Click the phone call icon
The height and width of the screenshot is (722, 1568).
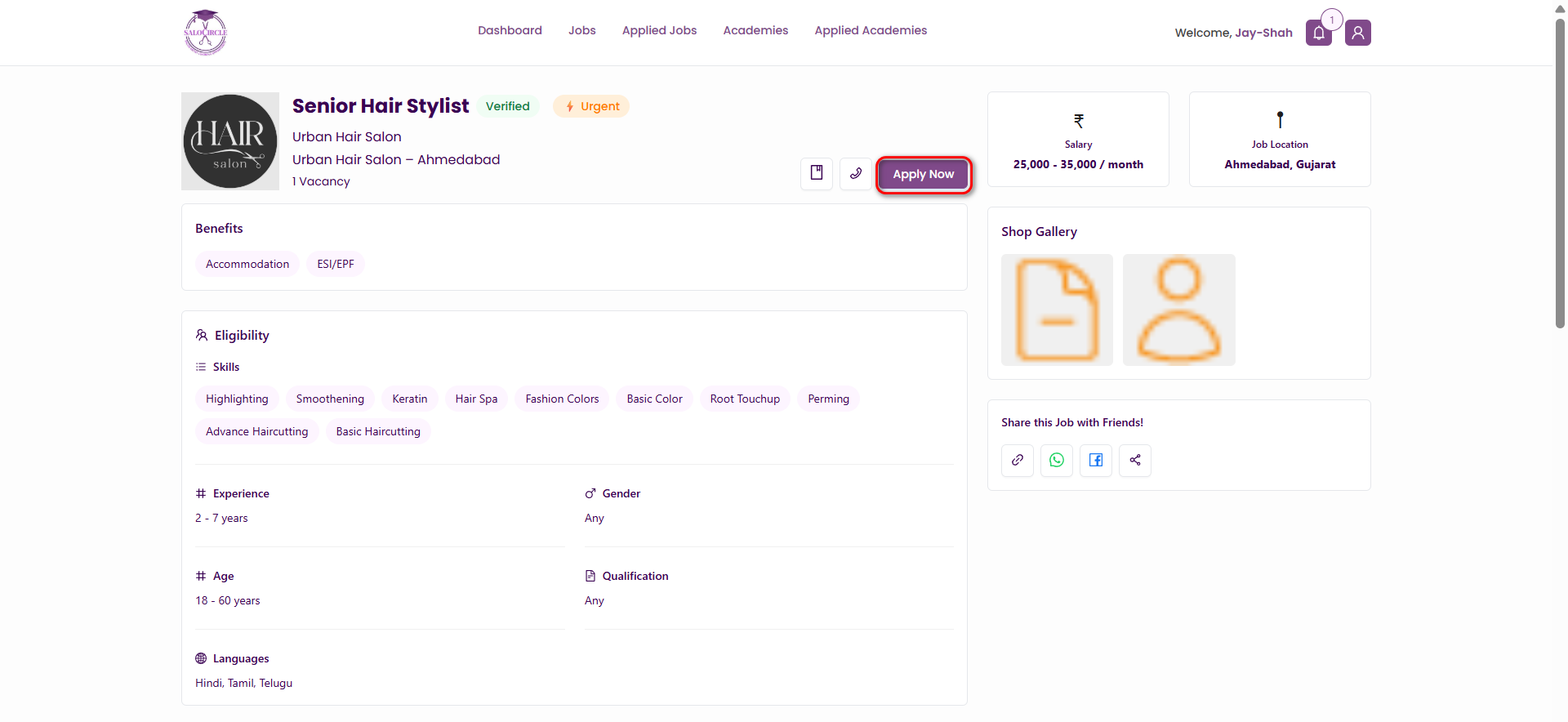click(x=856, y=173)
